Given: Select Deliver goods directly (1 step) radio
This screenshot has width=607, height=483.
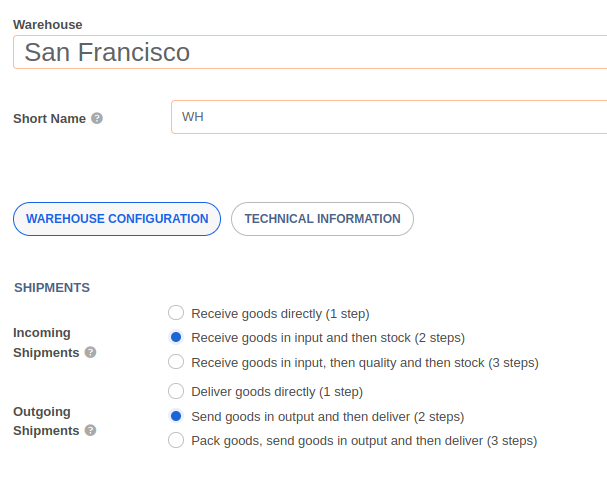Looking at the screenshot, I should [176, 391].
